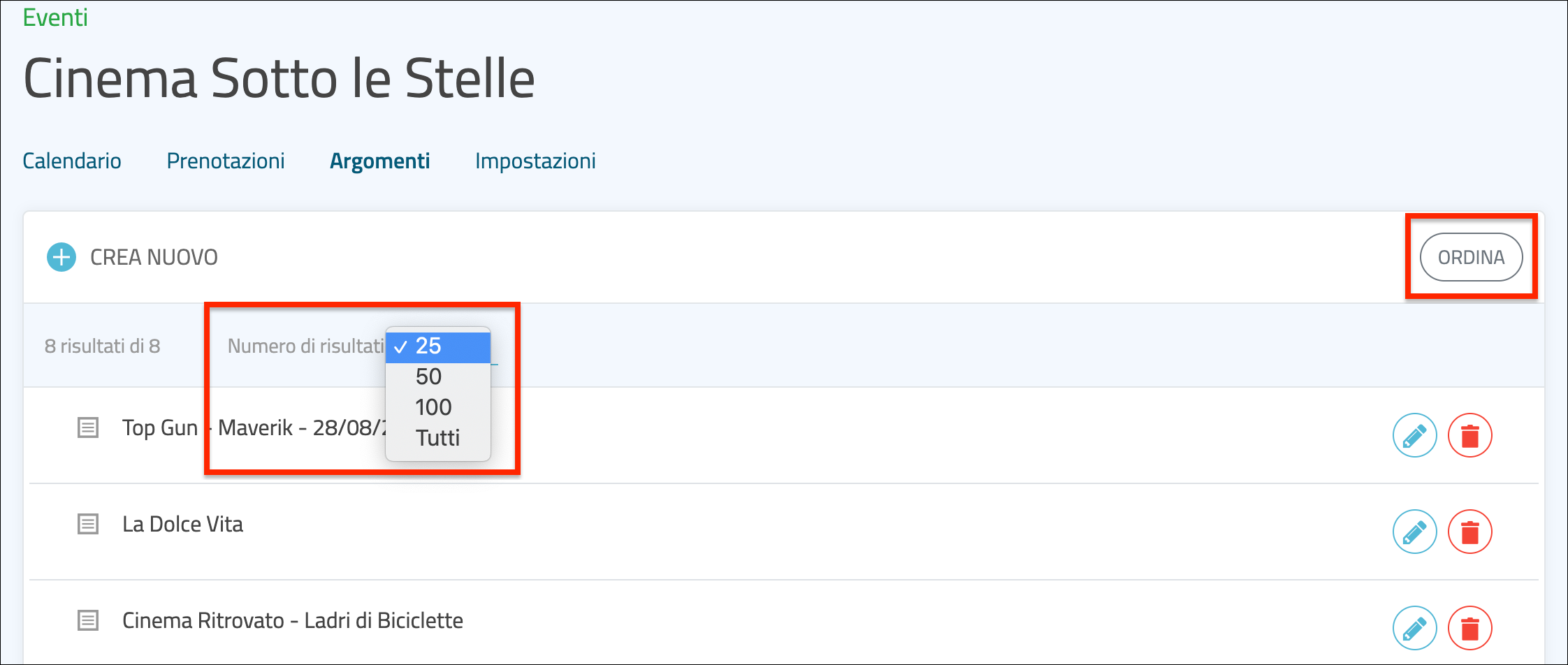Delete the La Dolce Vita entry
The height and width of the screenshot is (665, 1568).
point(1469,532)
